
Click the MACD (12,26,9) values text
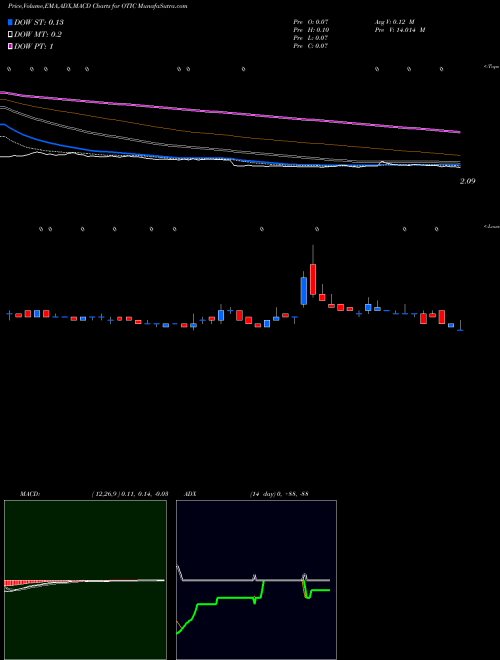point(130,494)
